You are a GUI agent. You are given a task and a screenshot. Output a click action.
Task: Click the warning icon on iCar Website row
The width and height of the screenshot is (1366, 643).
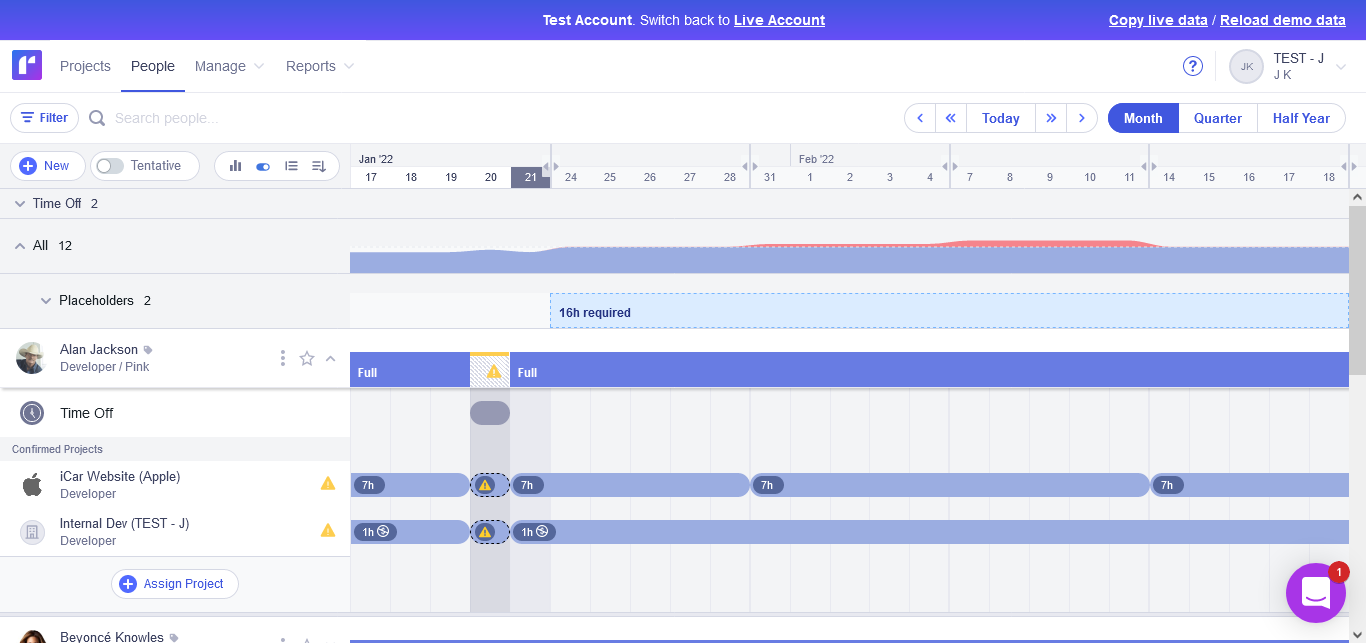click(328, 483)
